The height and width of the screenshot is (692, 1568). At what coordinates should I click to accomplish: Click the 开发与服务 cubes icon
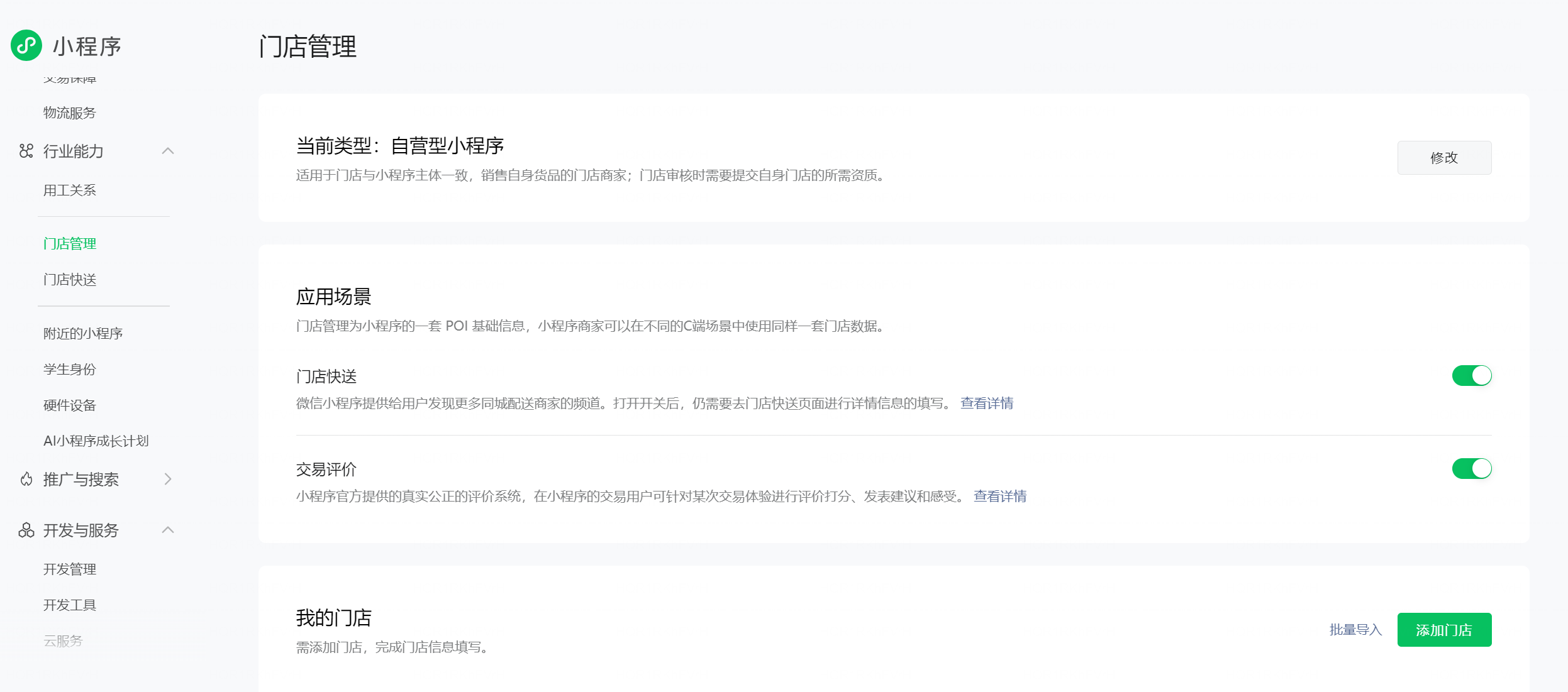click(x=26, y=530)
